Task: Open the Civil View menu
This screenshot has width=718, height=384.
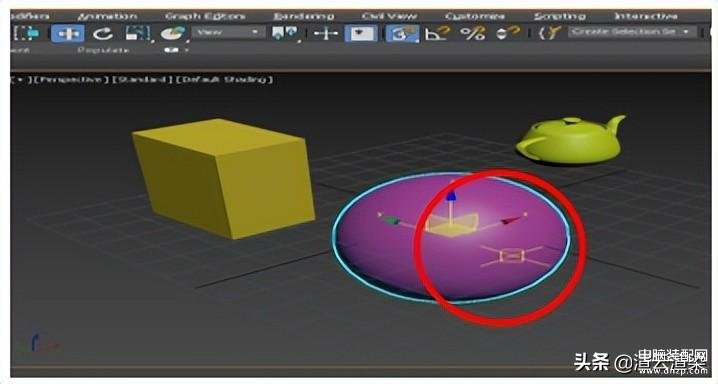Action: click(x=389, y=16)
